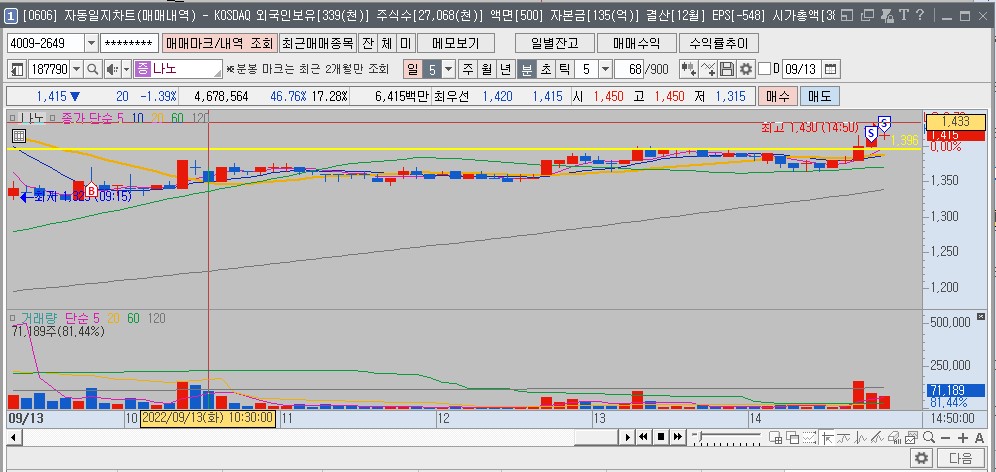Screen dimensions: 996x472
Task: Click the chart zoom slider handle
Action: coord(700,436)
